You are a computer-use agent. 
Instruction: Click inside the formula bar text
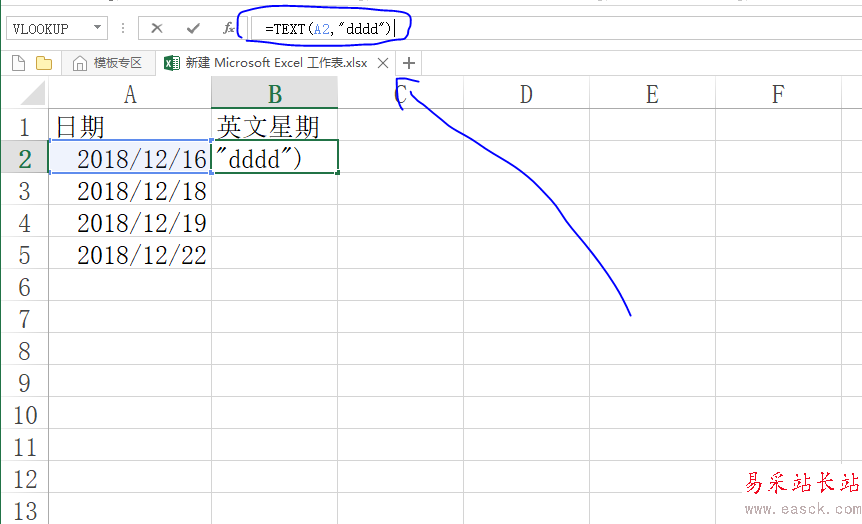(328, 29)
